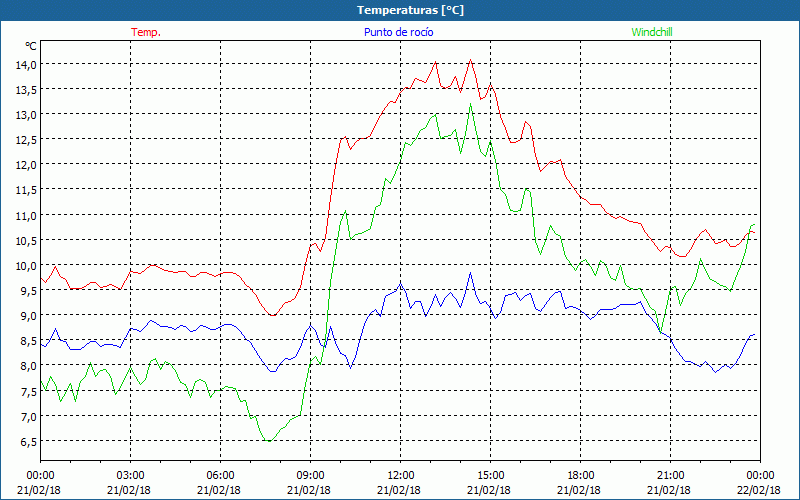Screen dimensions: 800x500
Task: Select the blue Punto de rocío legend label
Action: [x=398, y=32]
